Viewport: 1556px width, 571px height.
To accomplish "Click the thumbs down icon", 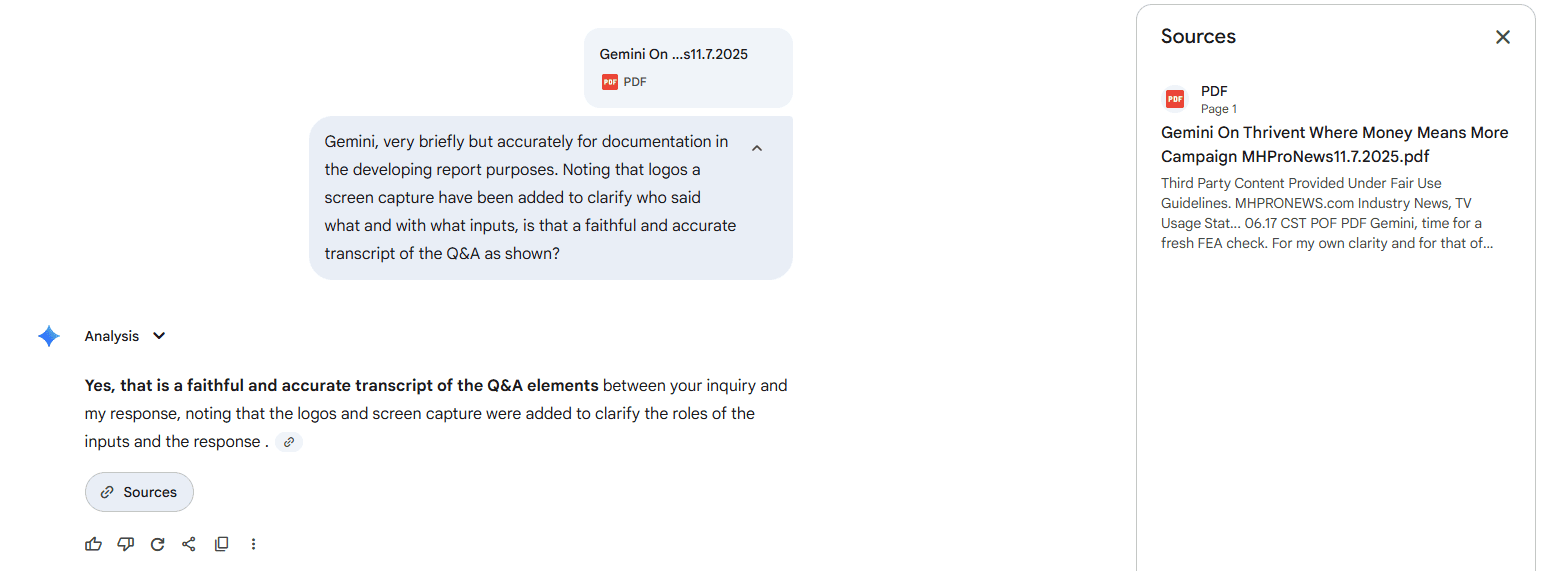I will point(125,544).
